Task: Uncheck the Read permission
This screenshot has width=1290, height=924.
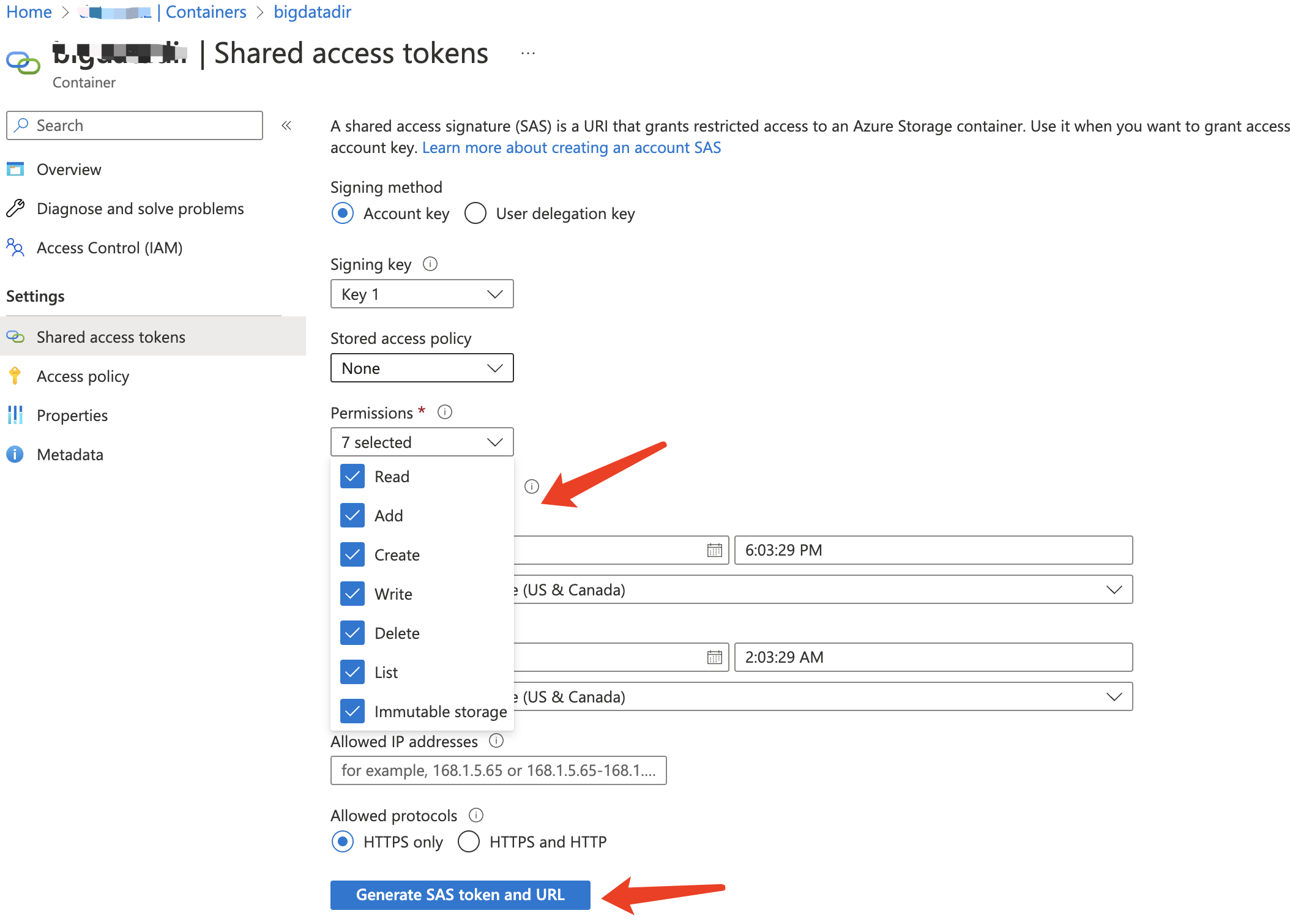Action: [x=352, y=476]
